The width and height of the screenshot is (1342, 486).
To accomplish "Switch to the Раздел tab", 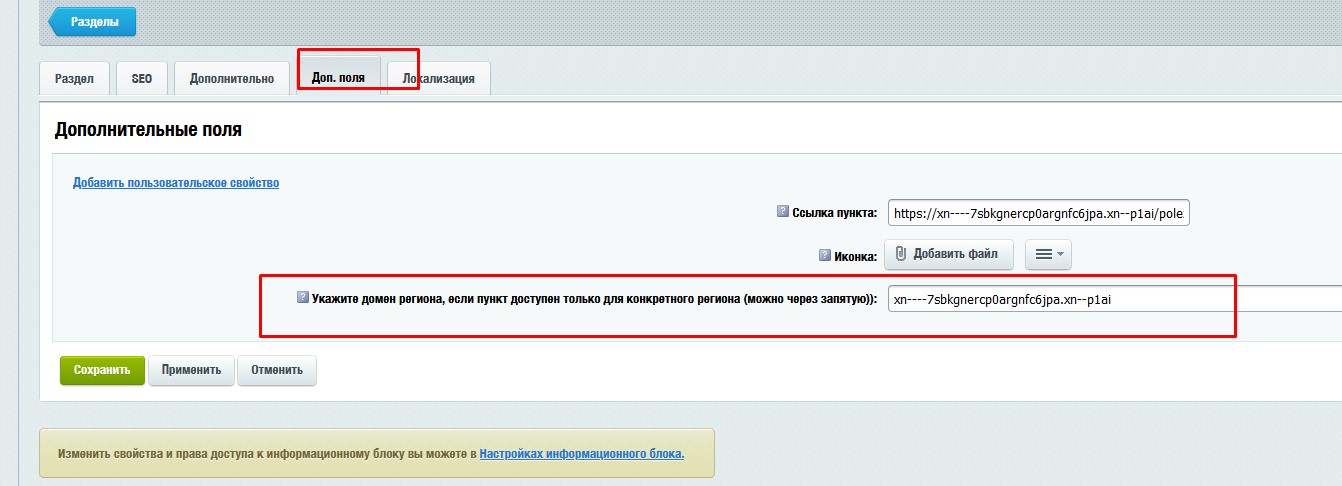I will [74, 78].
